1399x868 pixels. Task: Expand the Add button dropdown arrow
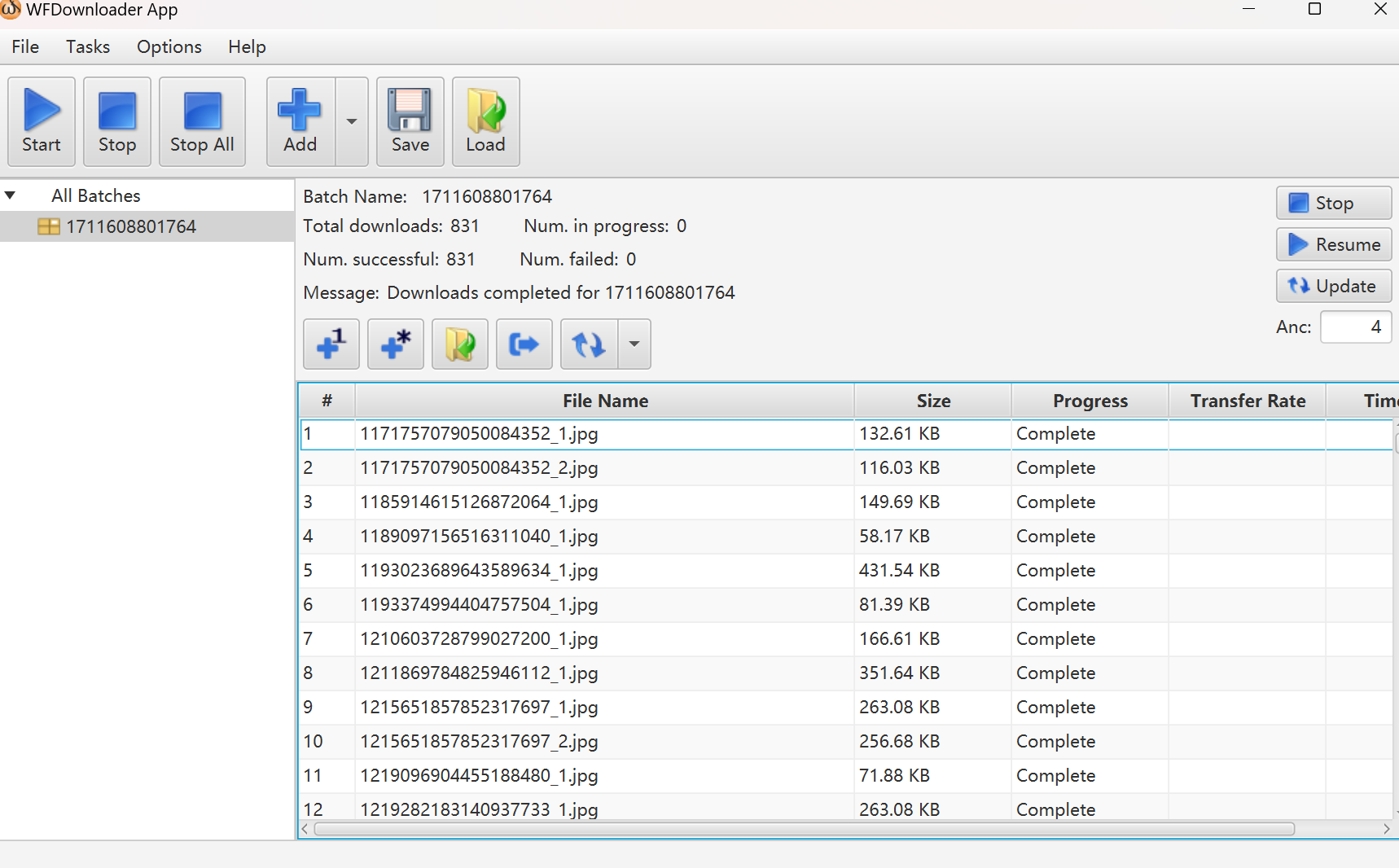pos(352,121)
